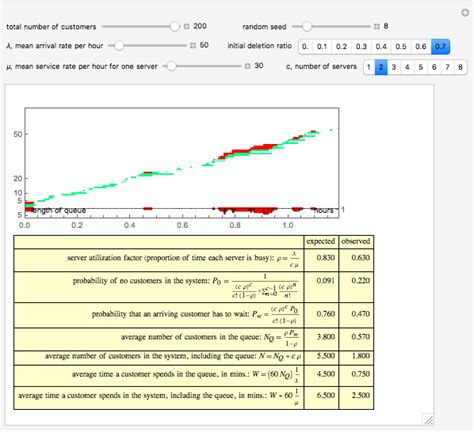Click the random seed slider thumb
Screen dimensions: 474x432
(307, 26)
